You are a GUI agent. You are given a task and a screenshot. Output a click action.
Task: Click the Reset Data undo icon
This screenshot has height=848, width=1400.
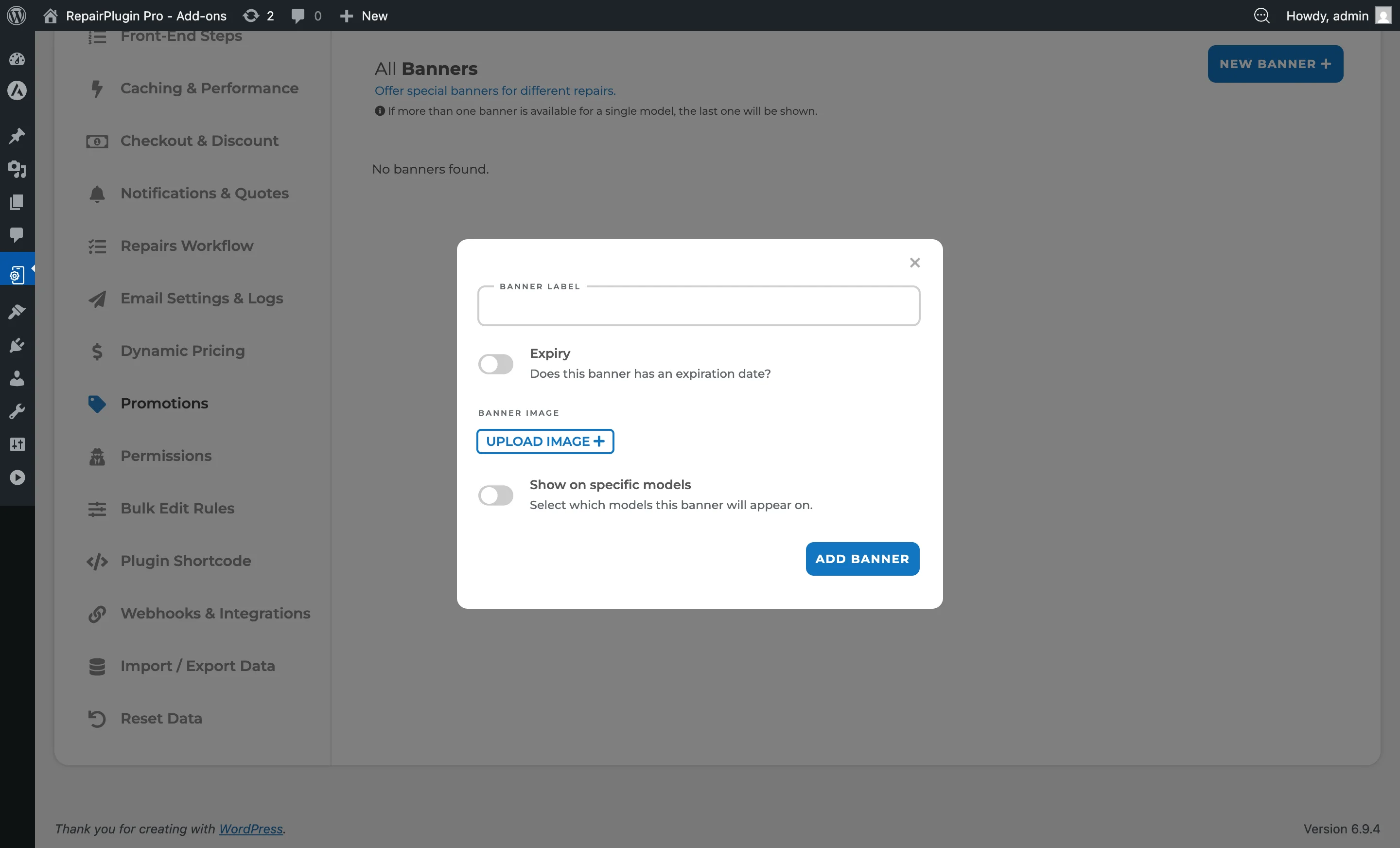[97, 719]
